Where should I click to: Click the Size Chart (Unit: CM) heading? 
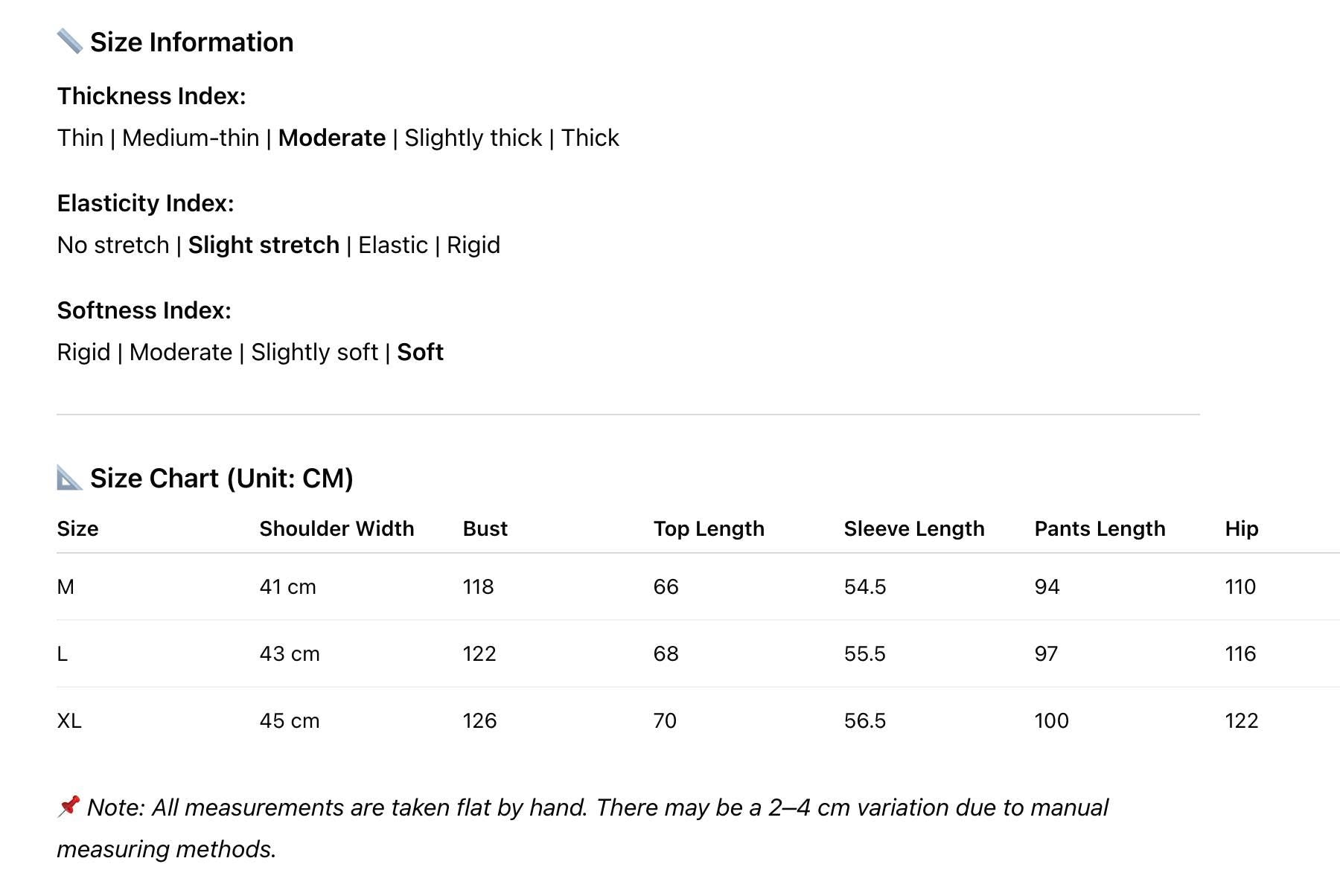(221, 479)
